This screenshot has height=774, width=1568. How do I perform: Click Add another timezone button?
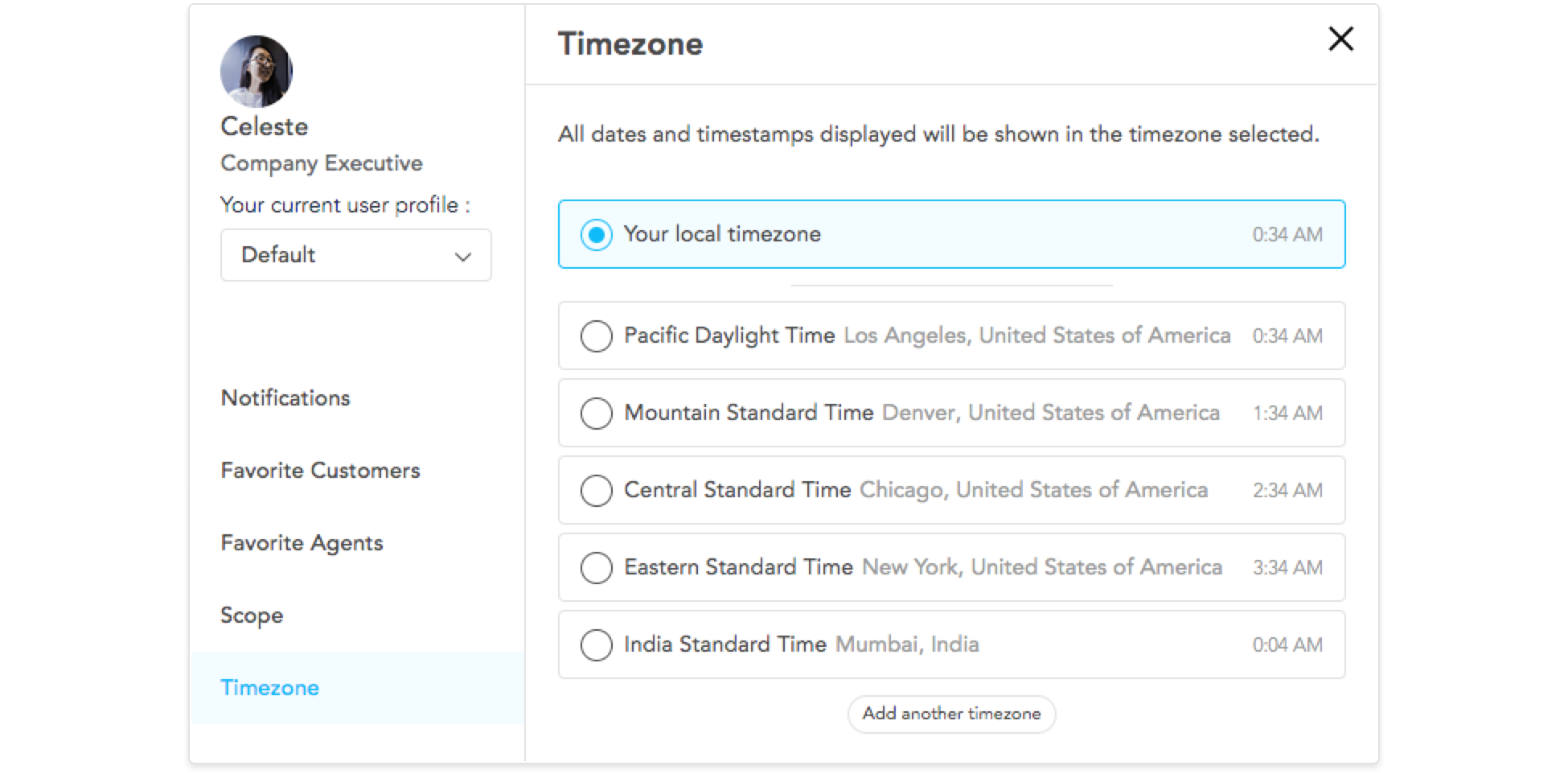point(951,714)
